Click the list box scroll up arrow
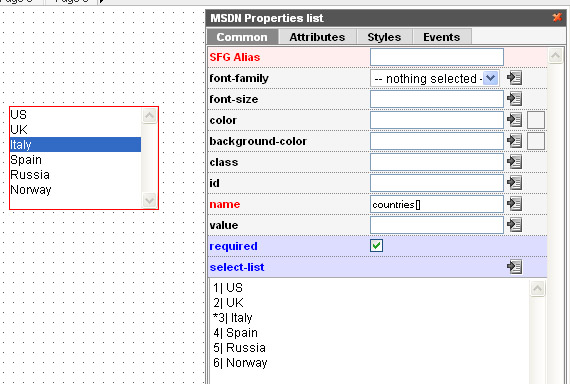The width and height of the screenshot is (570, 384). tap(149, 116)
